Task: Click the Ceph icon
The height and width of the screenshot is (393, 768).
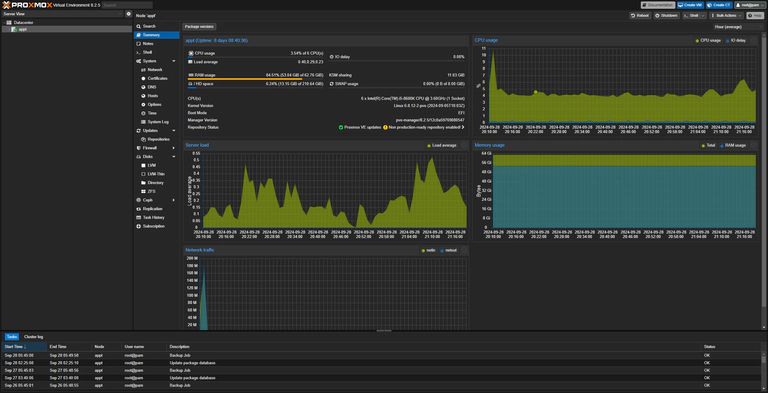Action: (x=139, y=200)
